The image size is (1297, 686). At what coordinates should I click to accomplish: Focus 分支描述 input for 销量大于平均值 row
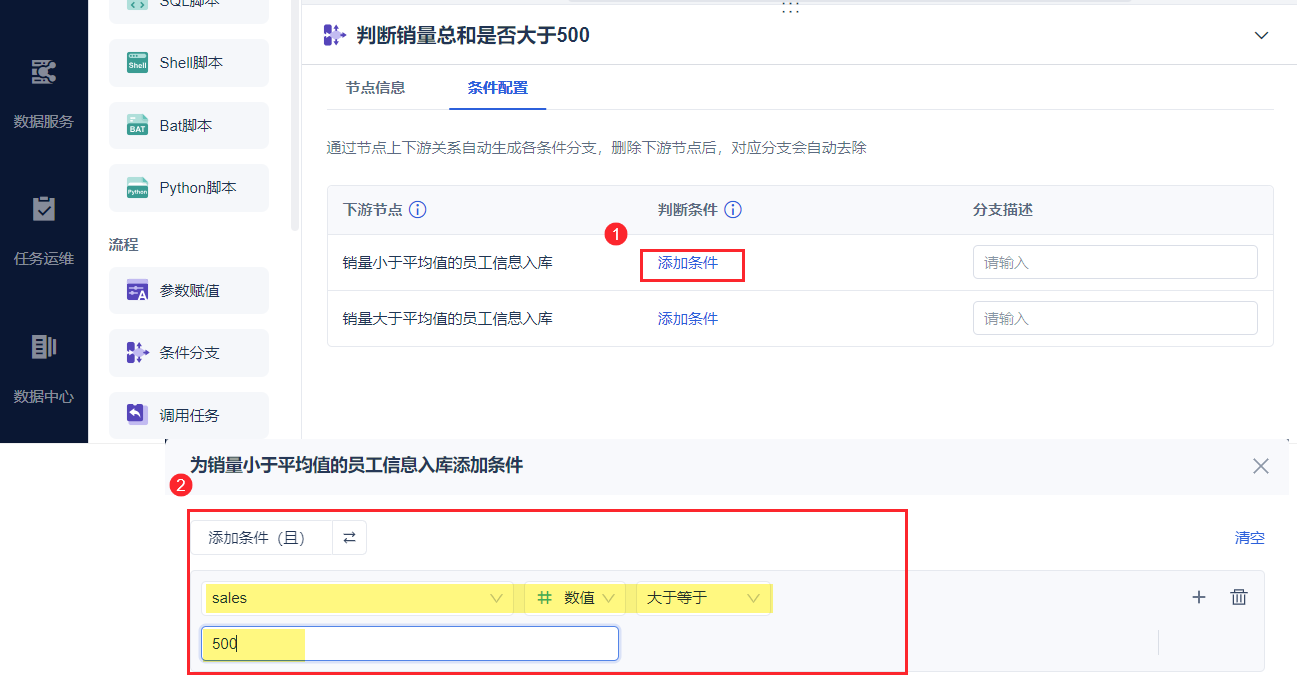(x=1115, y=319)
